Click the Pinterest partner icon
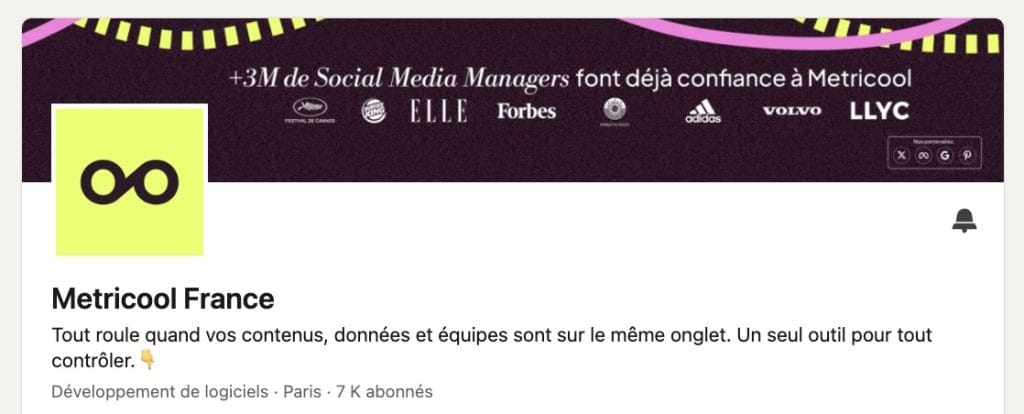Screen dimensions: 1024x414 (967, 155)
